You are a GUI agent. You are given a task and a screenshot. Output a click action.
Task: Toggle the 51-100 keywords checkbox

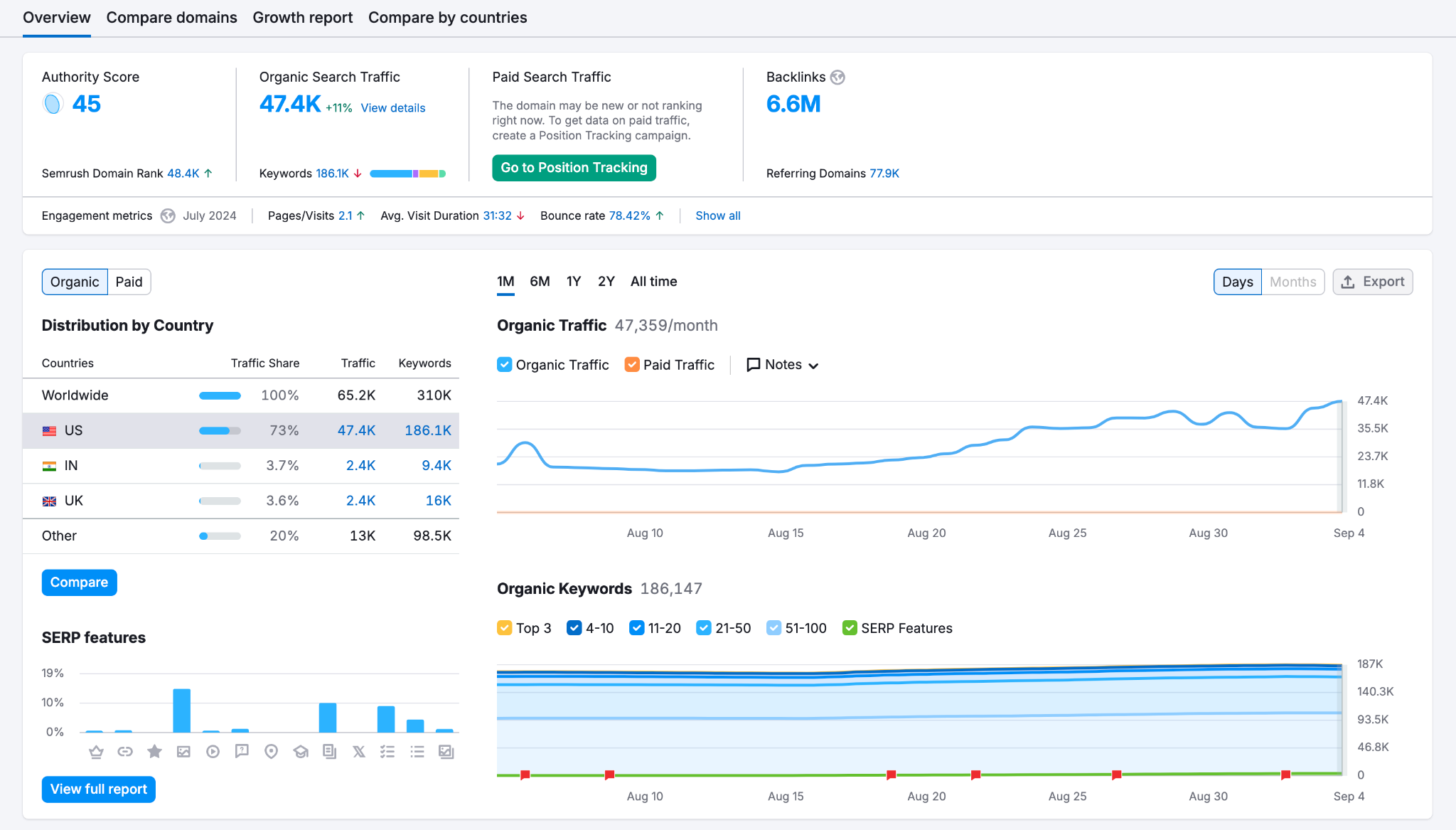[x=773, y=628]
